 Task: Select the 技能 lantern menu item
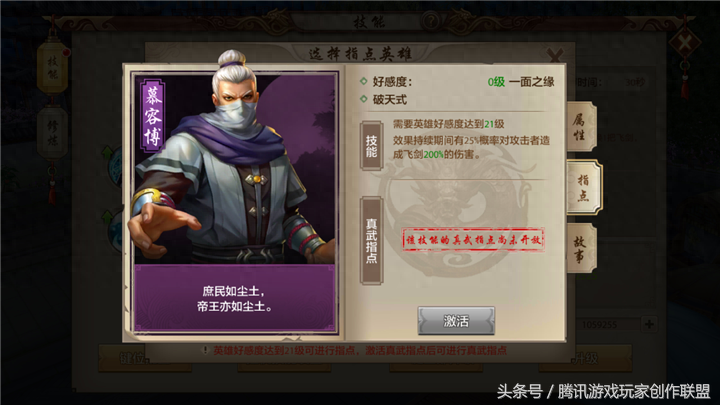click(x=53, y=68)
